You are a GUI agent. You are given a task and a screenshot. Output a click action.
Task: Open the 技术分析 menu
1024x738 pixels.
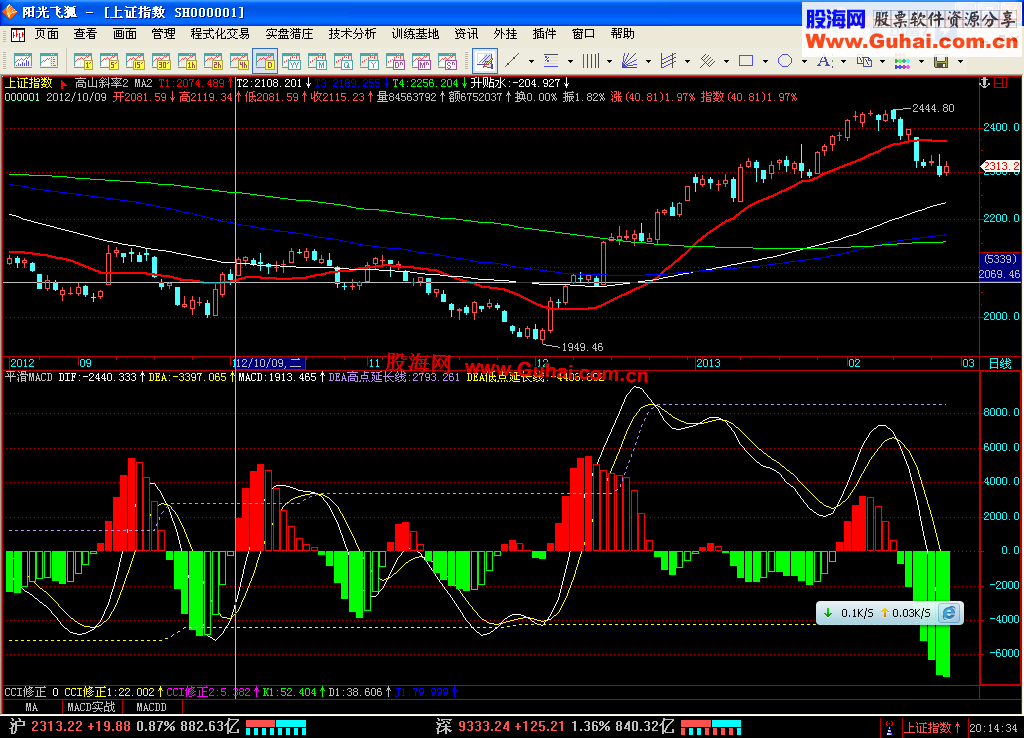pos(352,34)
